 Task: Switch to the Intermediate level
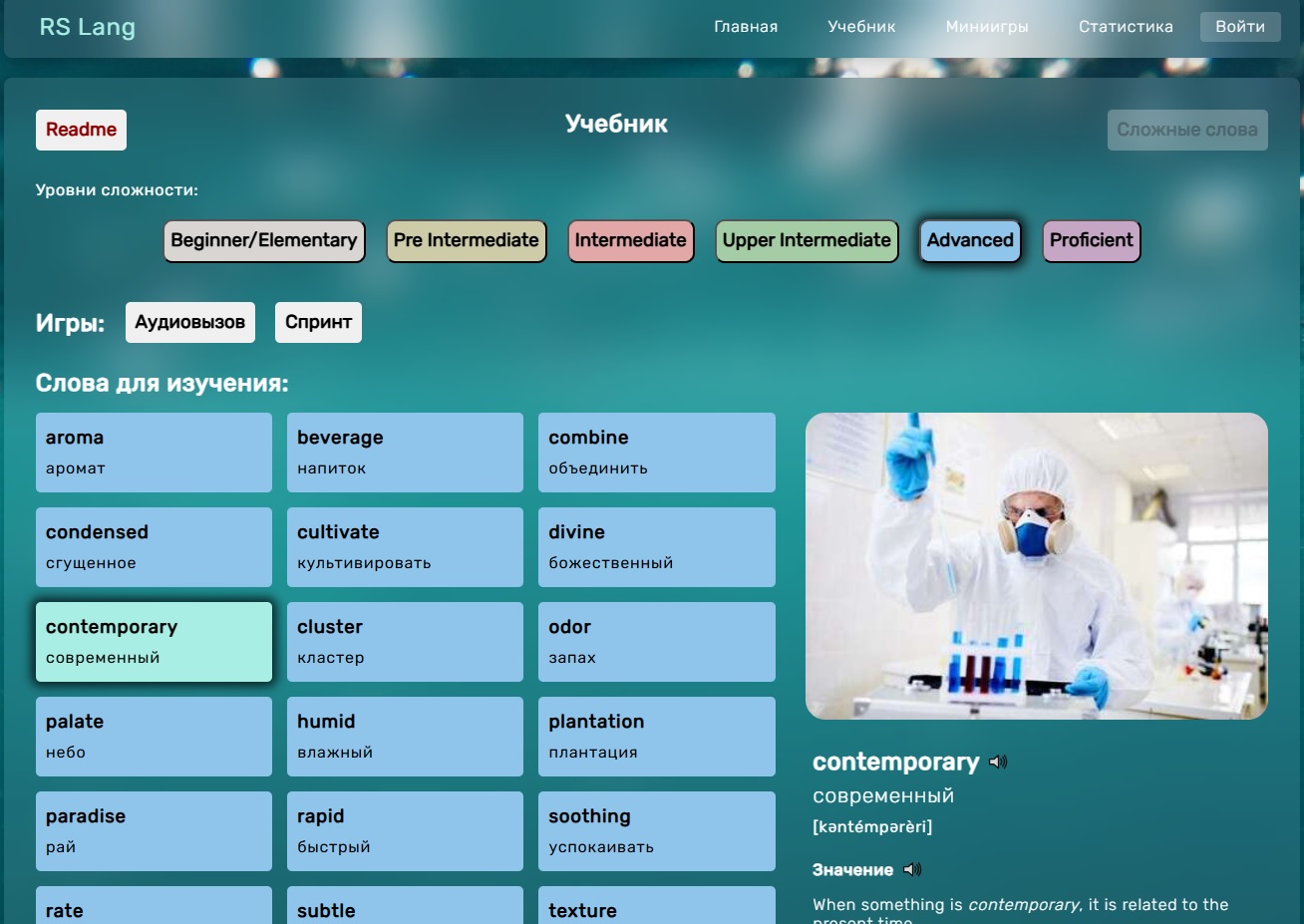click(630, 240)
